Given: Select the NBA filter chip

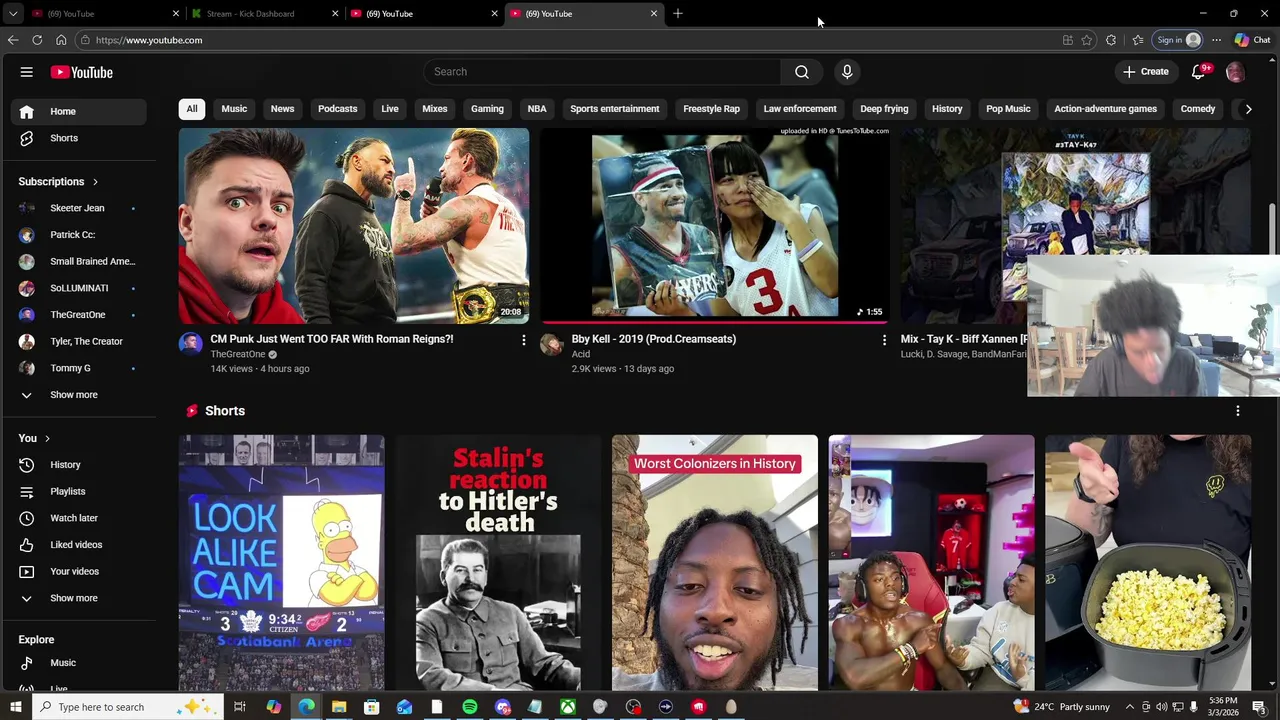Looking at the screenshot, I should click(537, 109).
